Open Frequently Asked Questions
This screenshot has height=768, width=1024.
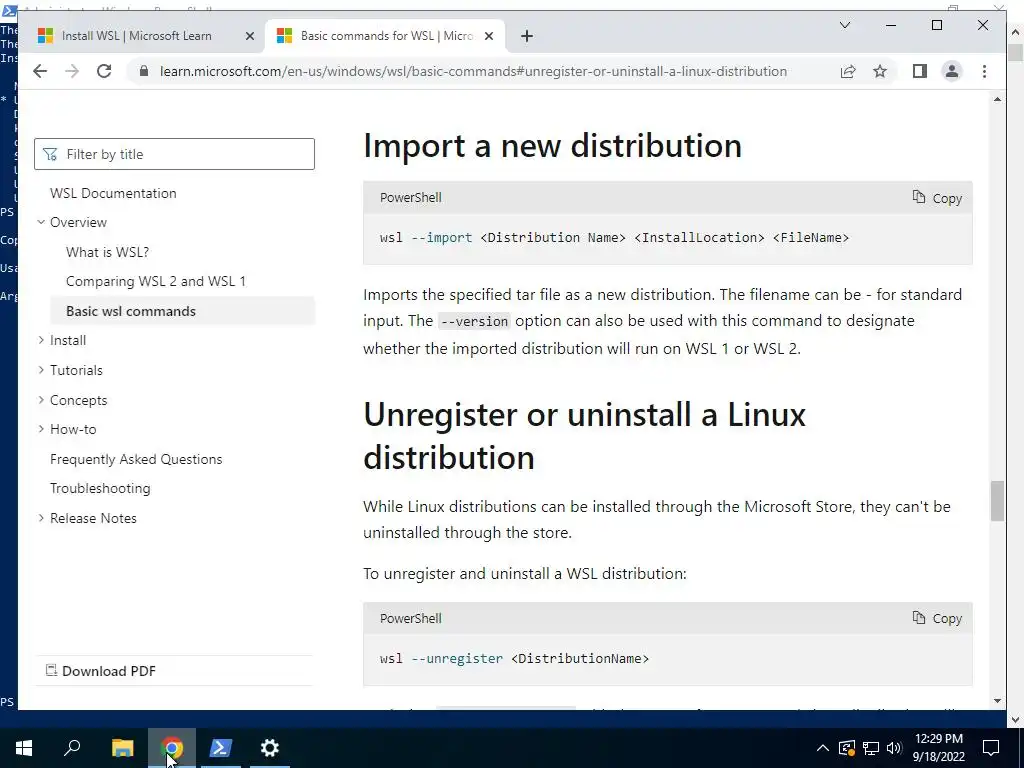click(136, 459)
